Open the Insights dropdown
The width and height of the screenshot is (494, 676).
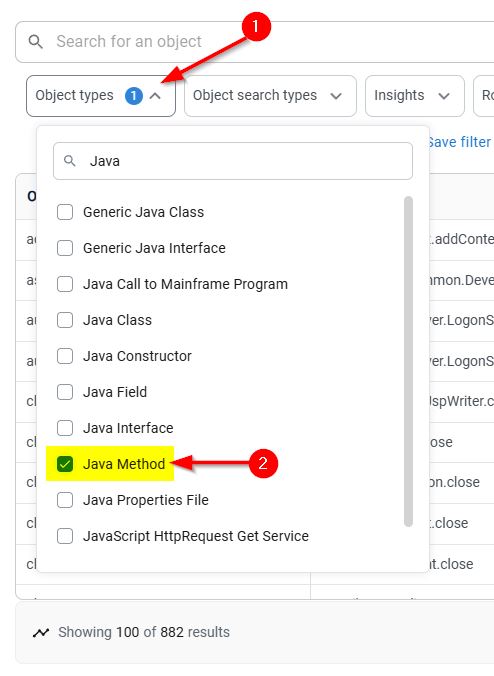415,96
